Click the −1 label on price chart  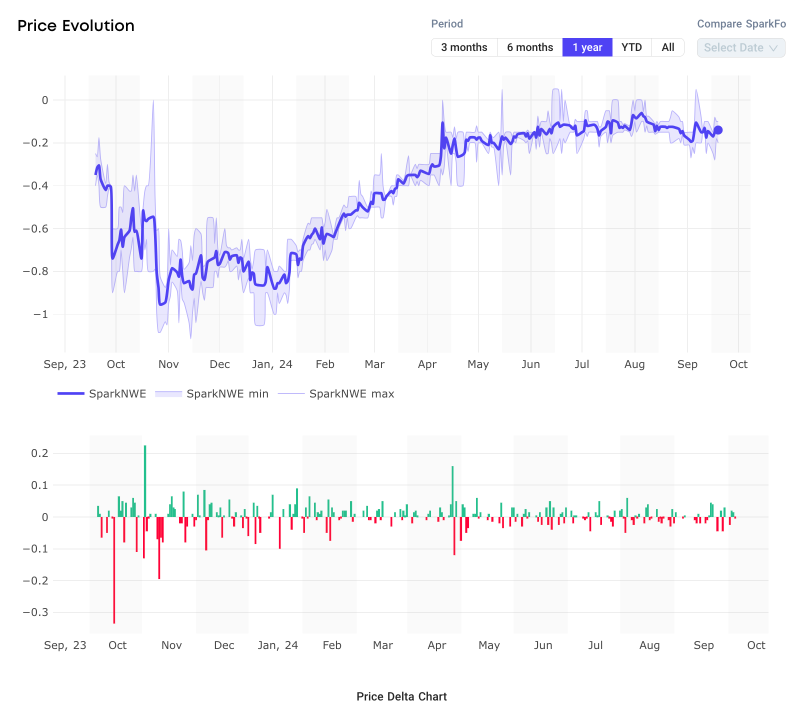pos(41,314)
